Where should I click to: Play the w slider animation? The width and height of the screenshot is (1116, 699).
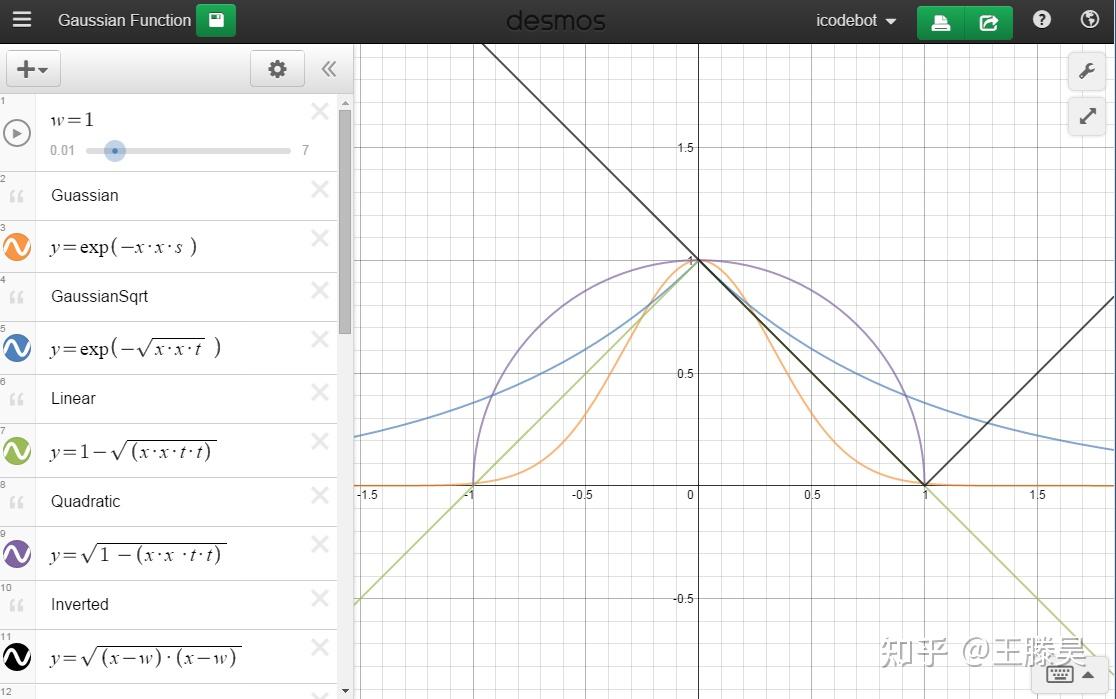pos(17,133)
